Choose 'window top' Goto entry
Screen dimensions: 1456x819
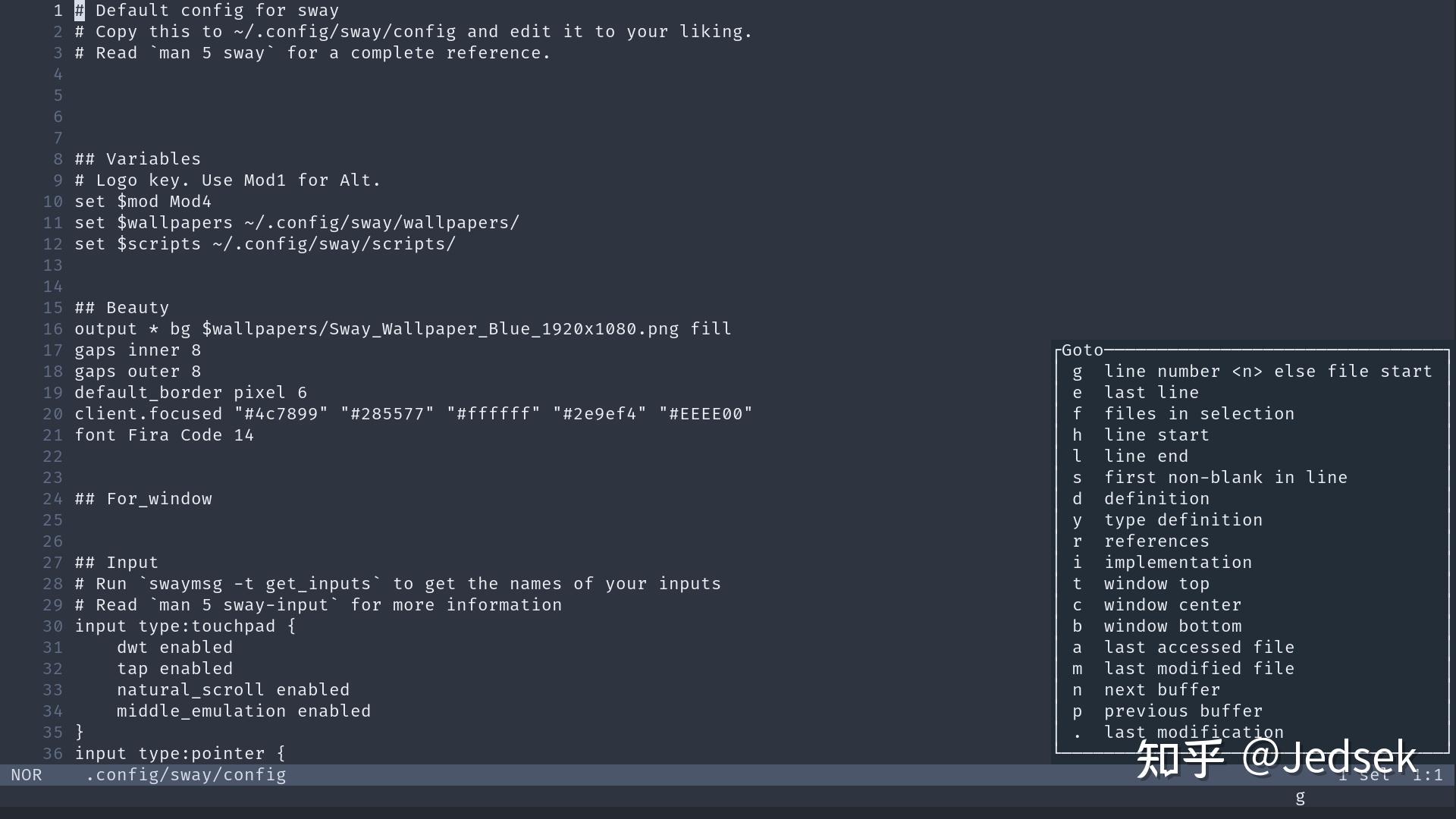pyautogui.click(x=1156, y=584)
